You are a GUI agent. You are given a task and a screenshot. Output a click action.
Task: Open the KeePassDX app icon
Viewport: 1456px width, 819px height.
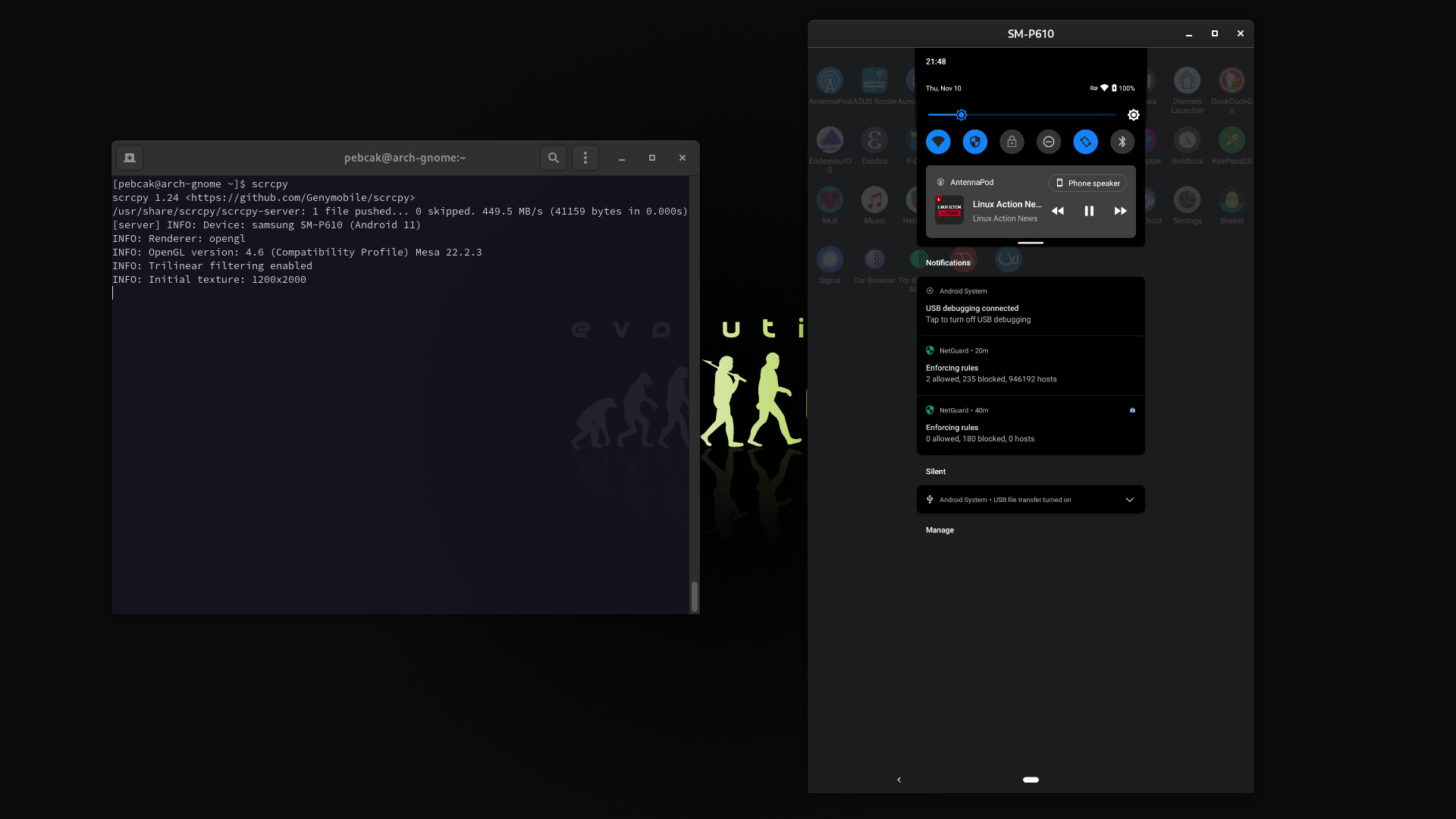coord(1232,140)
